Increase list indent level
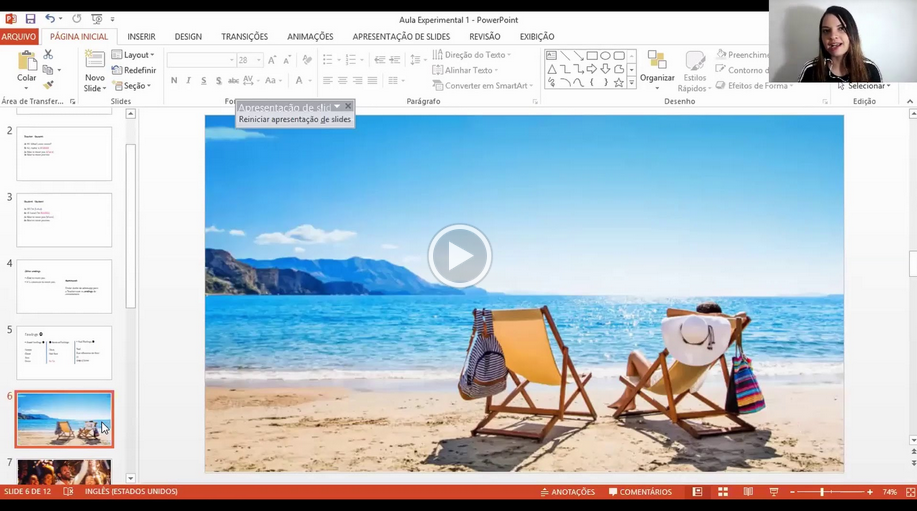The image size is (917, 511). click(x=395, y=60)
